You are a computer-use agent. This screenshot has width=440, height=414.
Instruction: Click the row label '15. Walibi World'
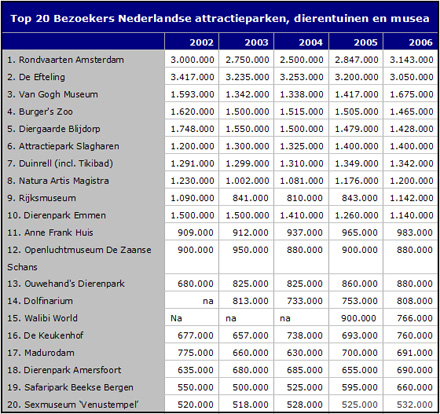tap(42, 318)
